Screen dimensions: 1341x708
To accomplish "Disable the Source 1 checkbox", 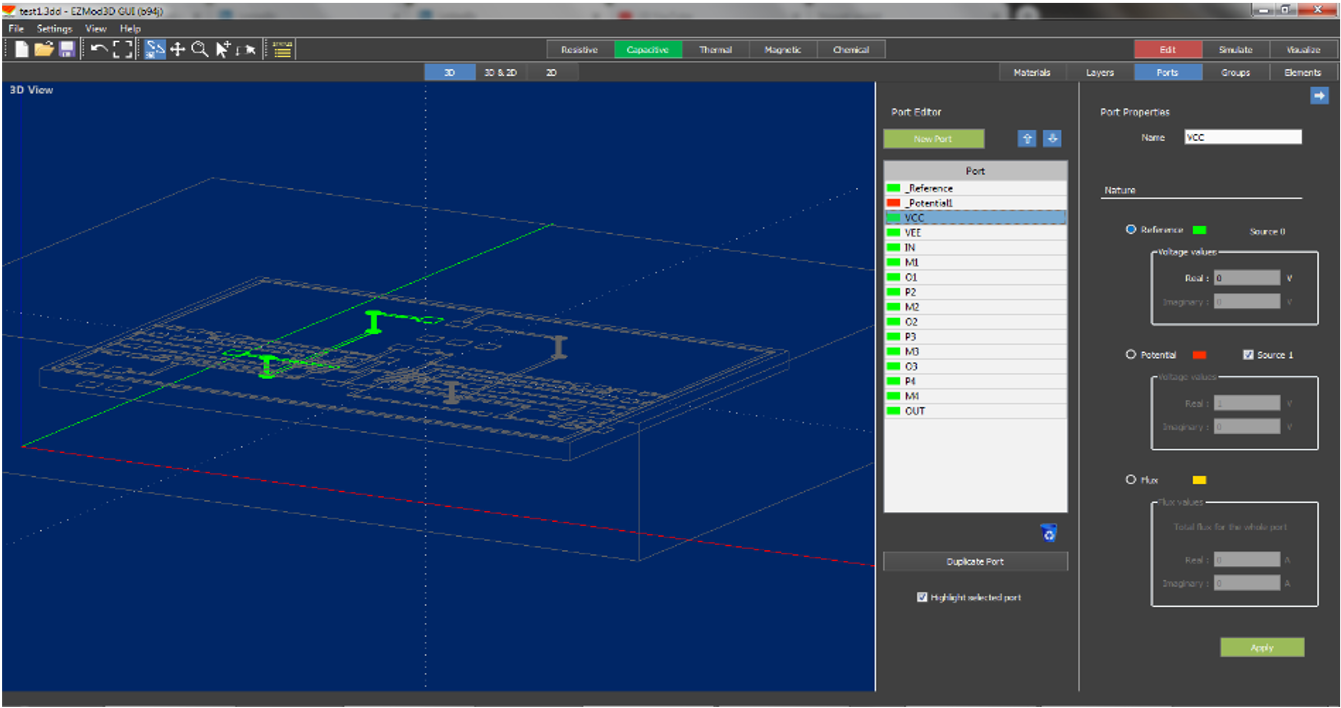I will tap(1246, 354).
